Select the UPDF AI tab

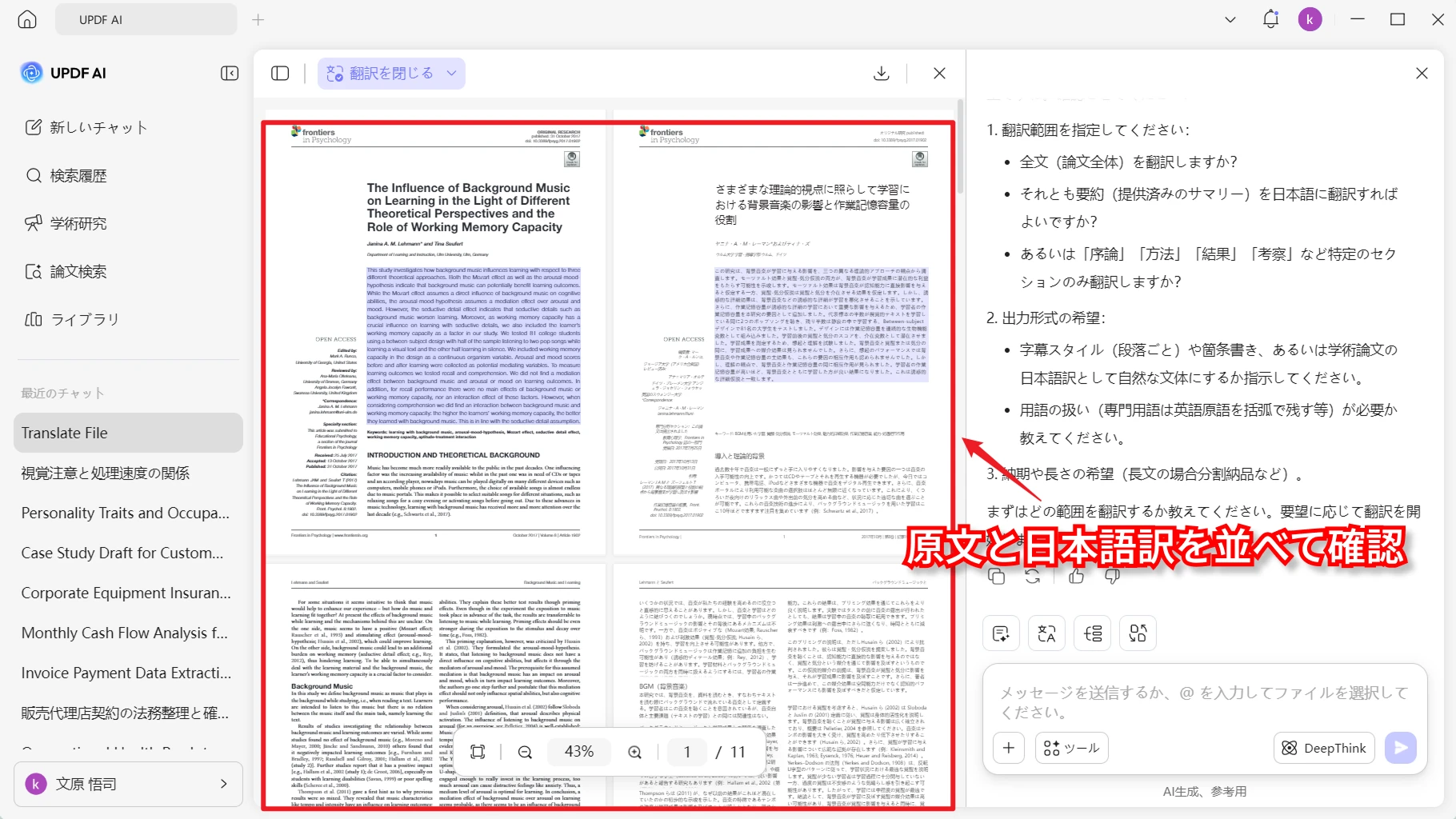point(146,19)
